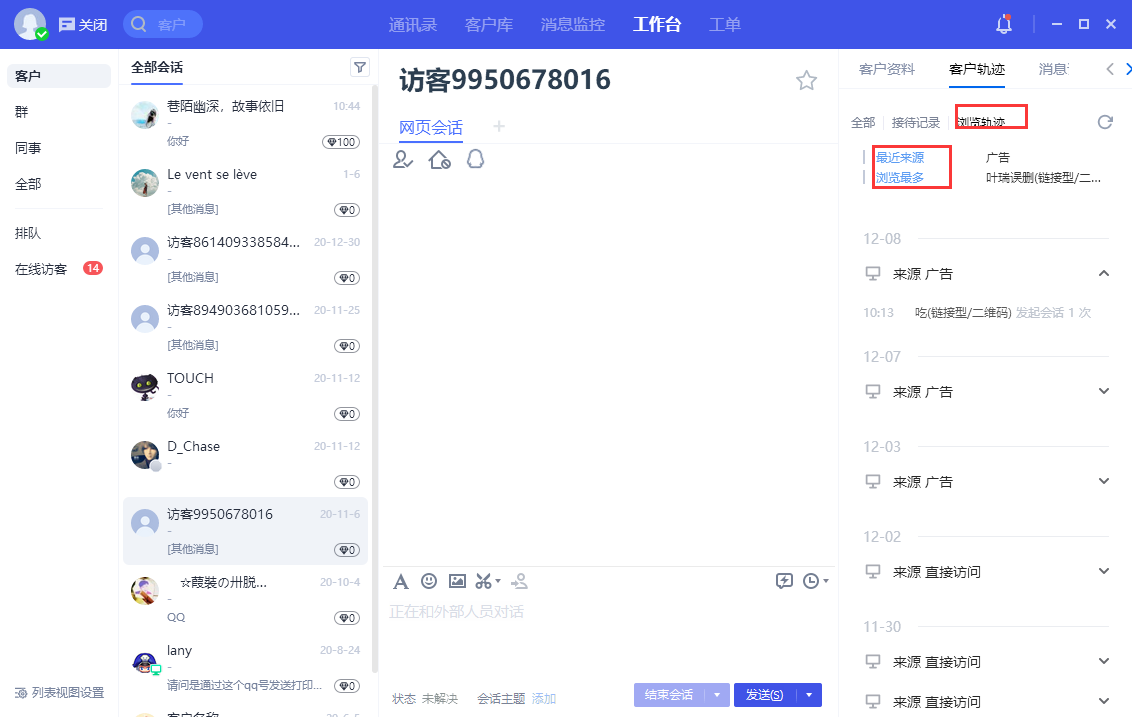Click the user avatar in title bar
Image resolution: width=1132 pixels, height=717 pixels.
coord(30,24)
